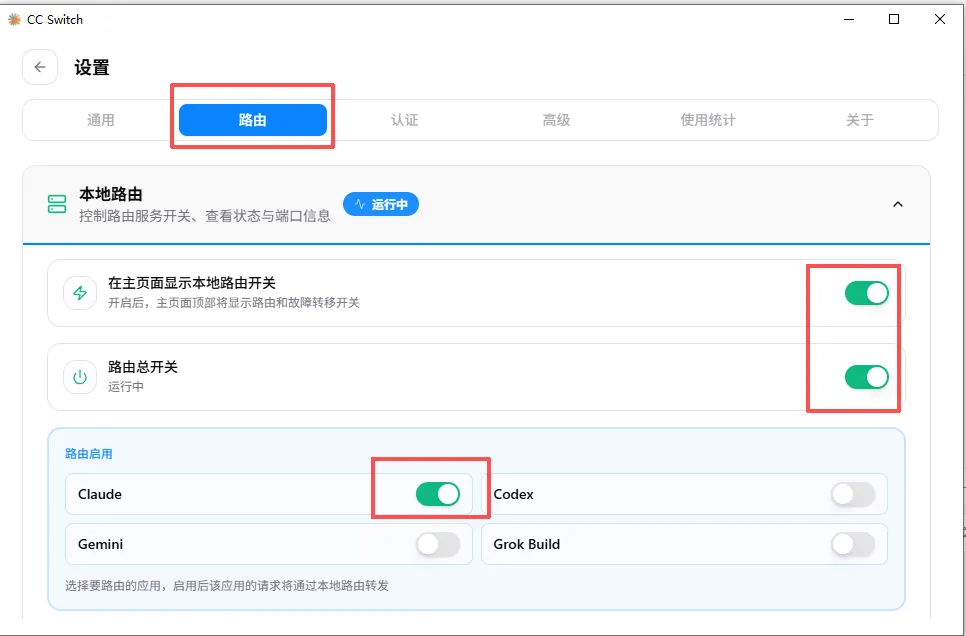Viewport: 966px width, 636px height.
Task: Click the 路由启用 section label
Action: 89,454
